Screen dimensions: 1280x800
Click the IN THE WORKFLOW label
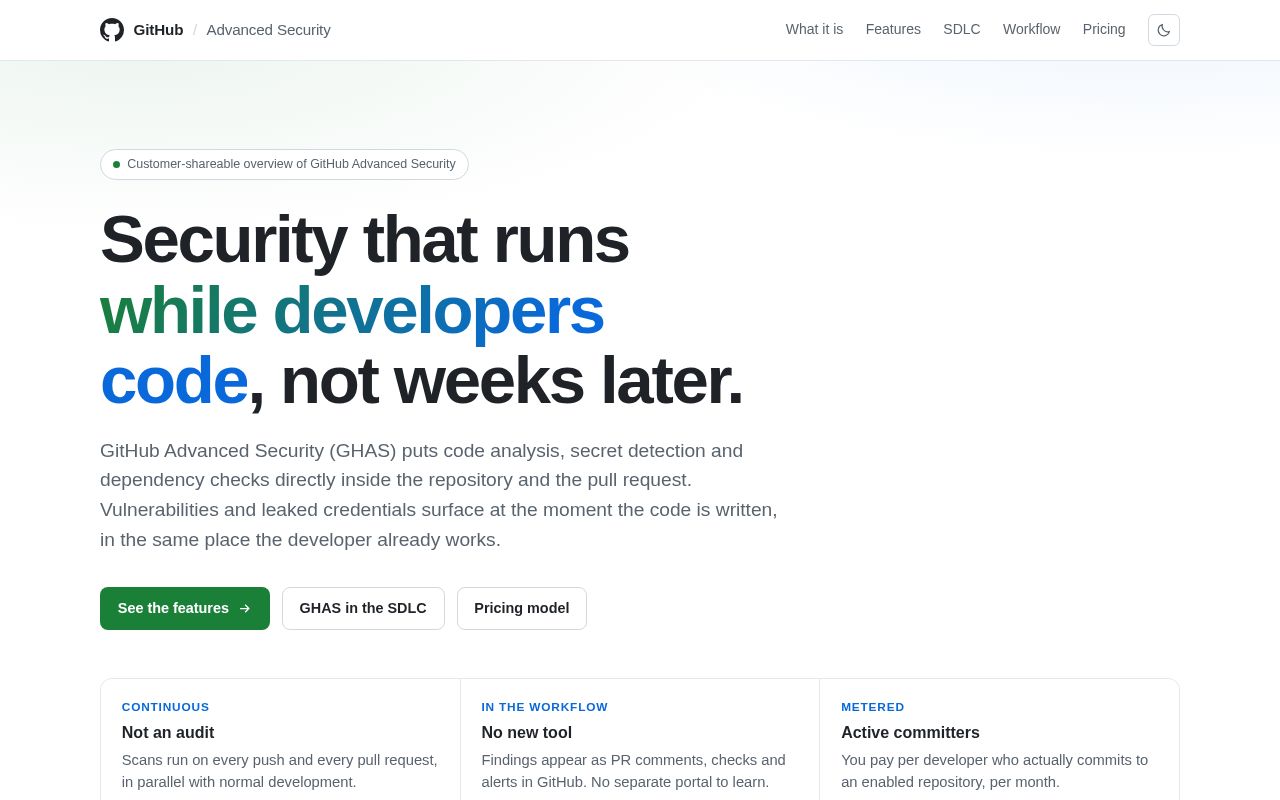tap(545, 707)
